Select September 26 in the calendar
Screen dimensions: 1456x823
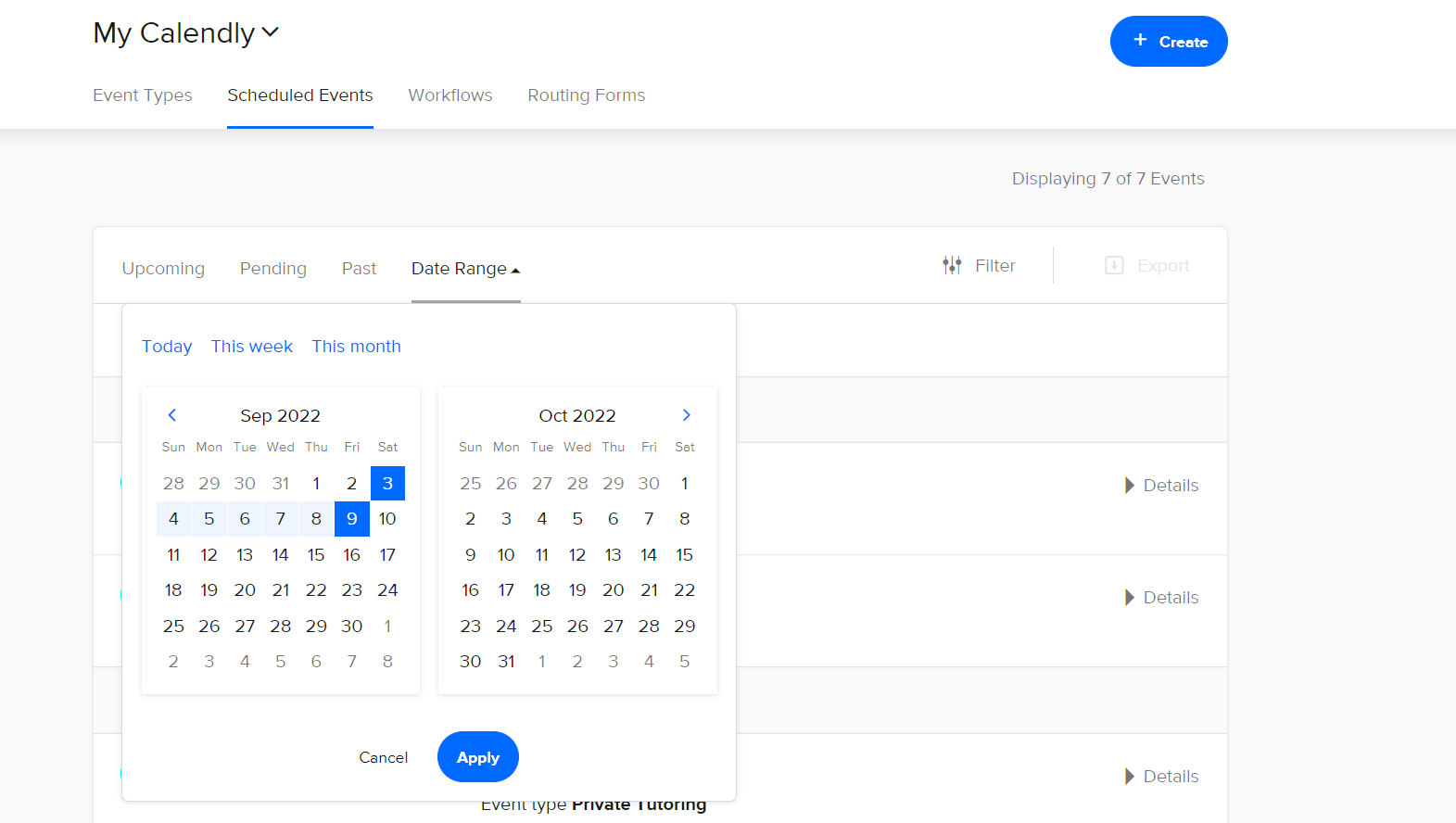209,627
